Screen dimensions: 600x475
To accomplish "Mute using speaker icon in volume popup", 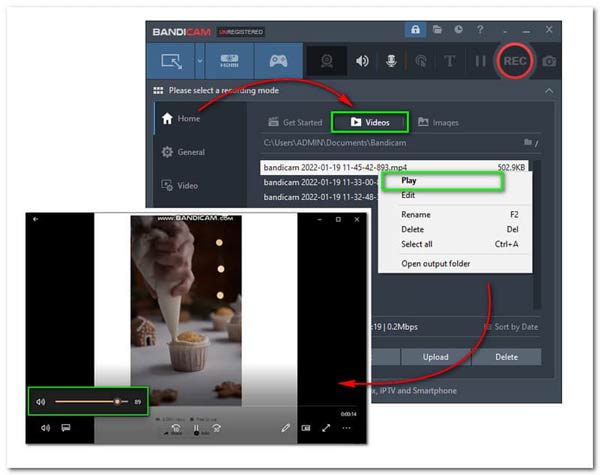I will pos(41,402).
